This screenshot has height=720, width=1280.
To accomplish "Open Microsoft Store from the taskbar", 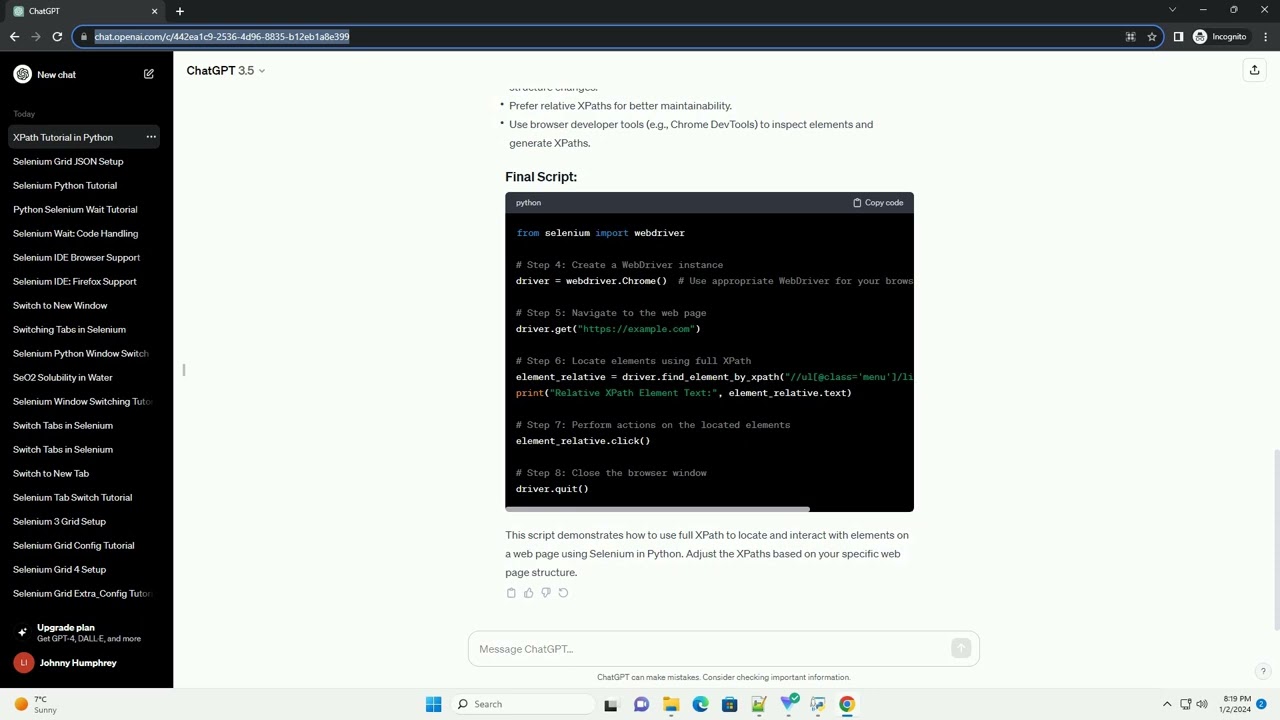I will coord(730,704).
